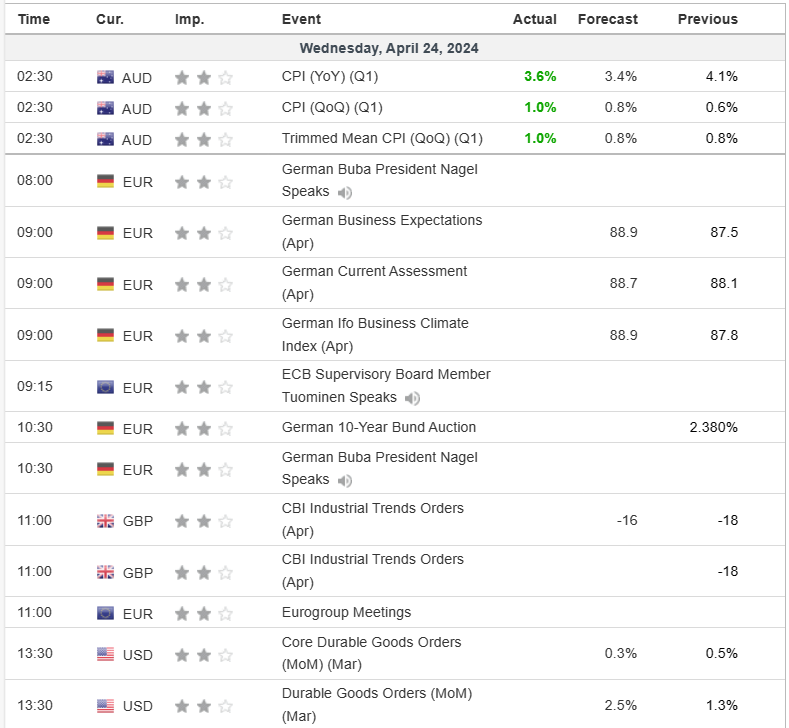789x728 pixels.
Task: Click the Previous column header
Action: 707,19
